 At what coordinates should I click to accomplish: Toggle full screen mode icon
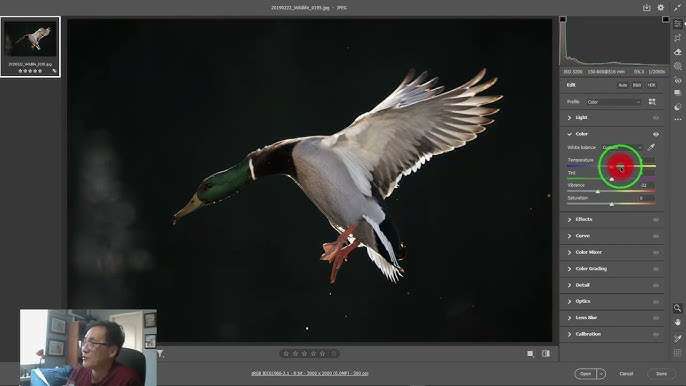pos(678,8)
